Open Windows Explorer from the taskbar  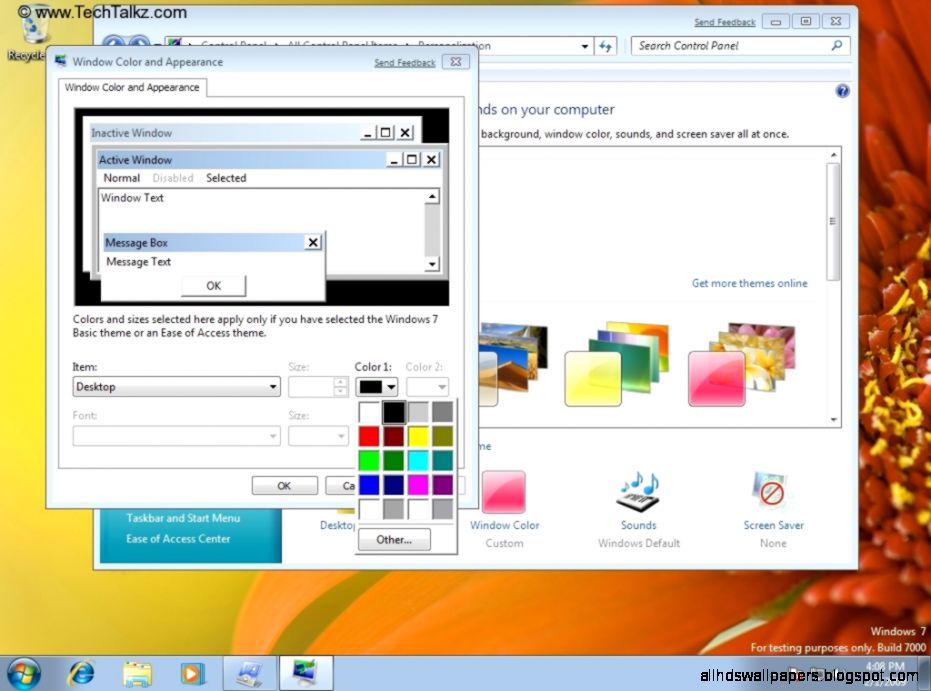136,672
